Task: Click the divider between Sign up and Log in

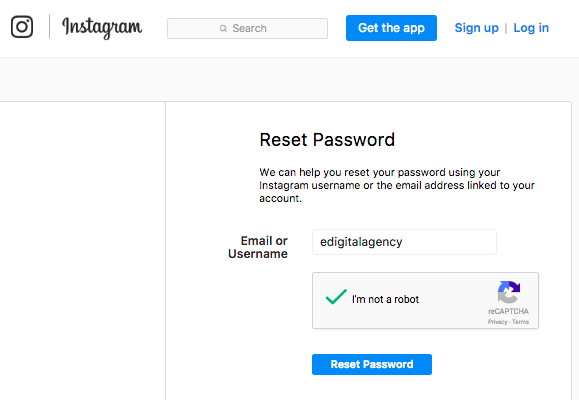Action: (x=506, y=28)
